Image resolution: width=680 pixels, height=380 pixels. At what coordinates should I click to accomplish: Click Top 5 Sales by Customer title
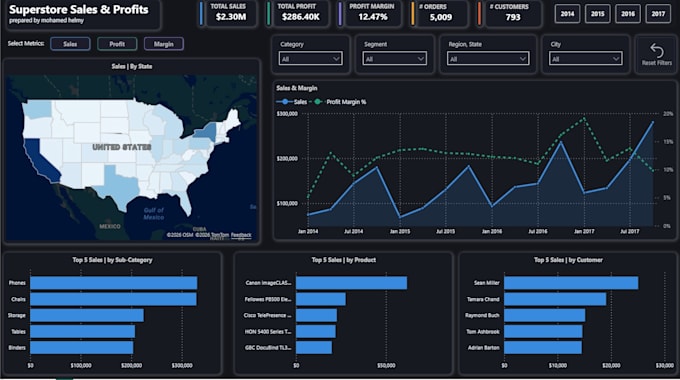click(568, 260)
